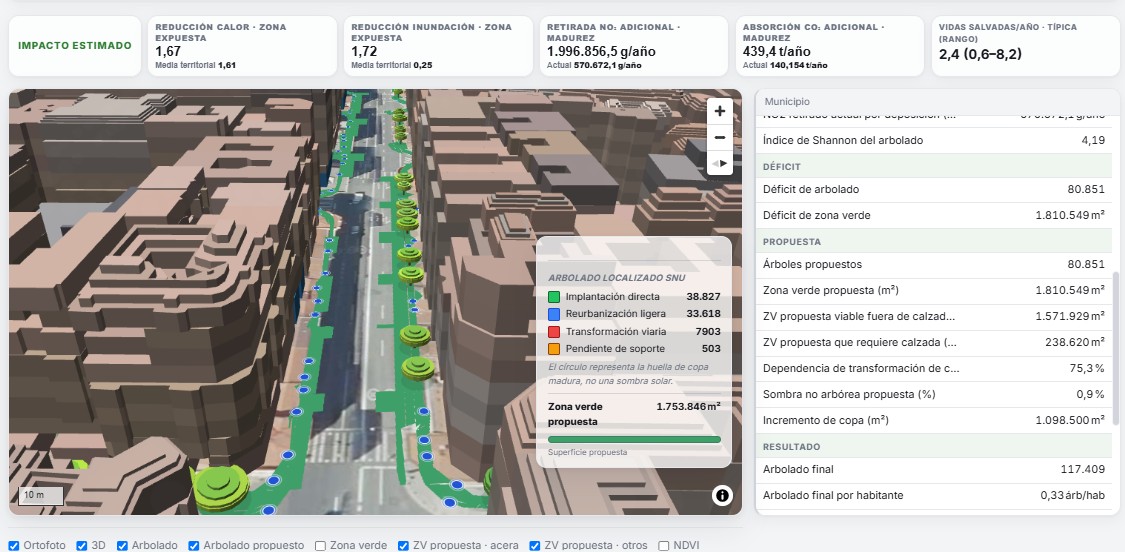The height and width of the screenshot is (552, 1125).
Task: Select the Arbolado final row
Action: coord(934,469)
